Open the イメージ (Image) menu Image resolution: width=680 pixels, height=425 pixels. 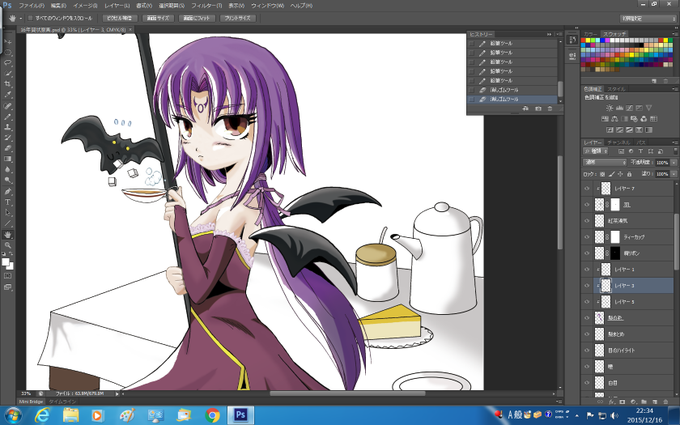point(85,6)
